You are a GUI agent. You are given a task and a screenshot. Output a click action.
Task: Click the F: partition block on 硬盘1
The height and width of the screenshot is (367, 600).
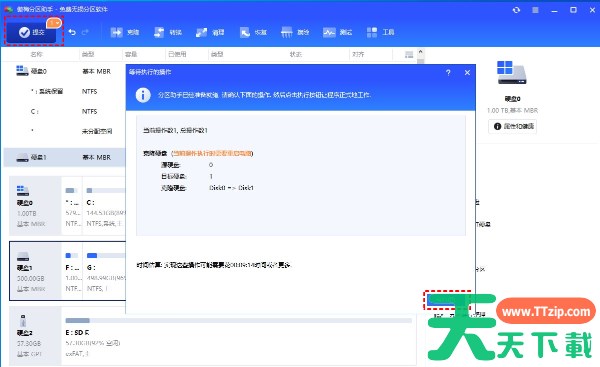pos(72,271)
